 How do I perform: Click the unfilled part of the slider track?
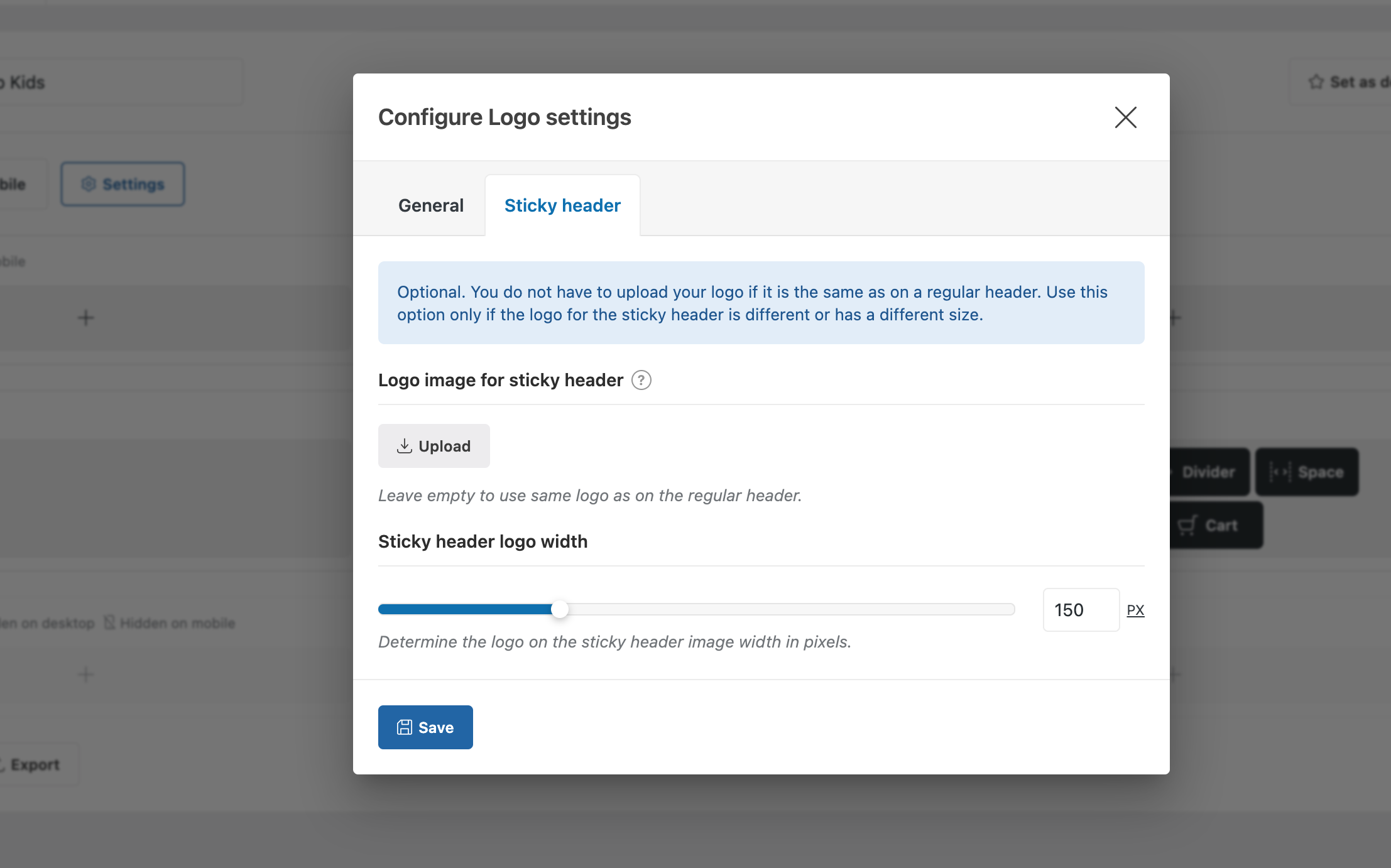point(785,609)
